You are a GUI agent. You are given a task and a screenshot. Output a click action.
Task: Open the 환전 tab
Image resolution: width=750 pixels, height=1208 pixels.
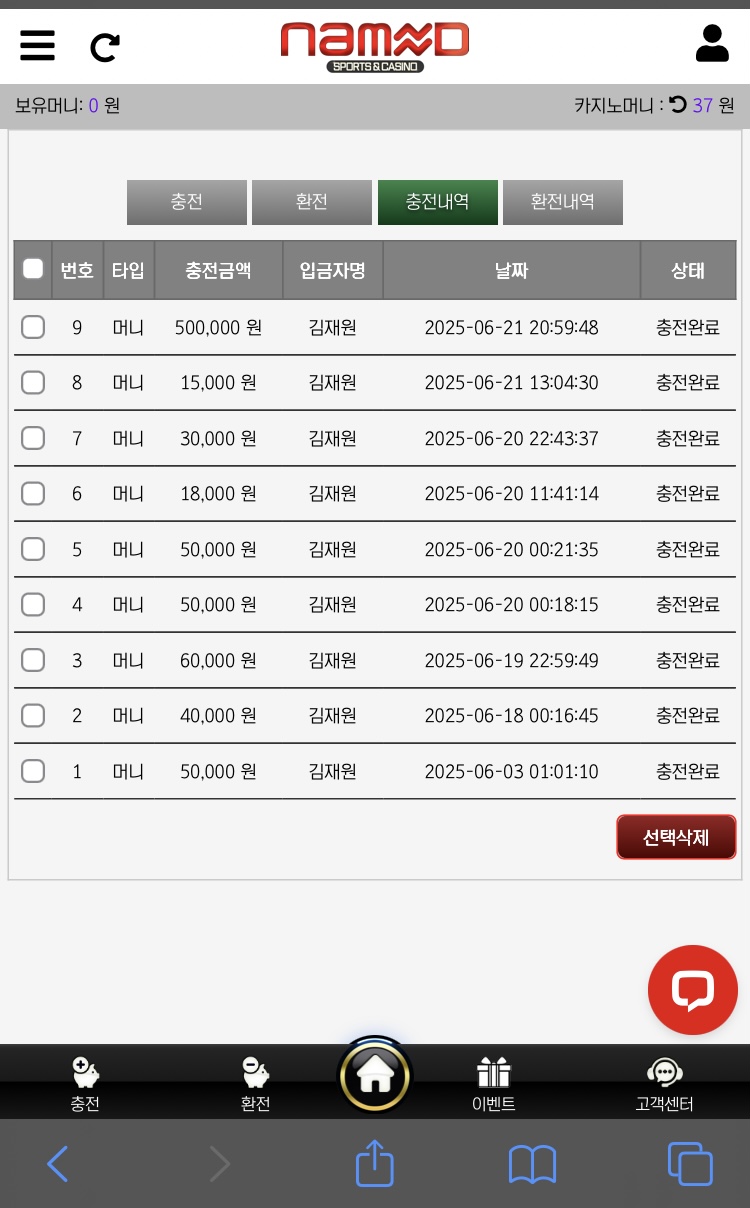click(x=312, y=202)
